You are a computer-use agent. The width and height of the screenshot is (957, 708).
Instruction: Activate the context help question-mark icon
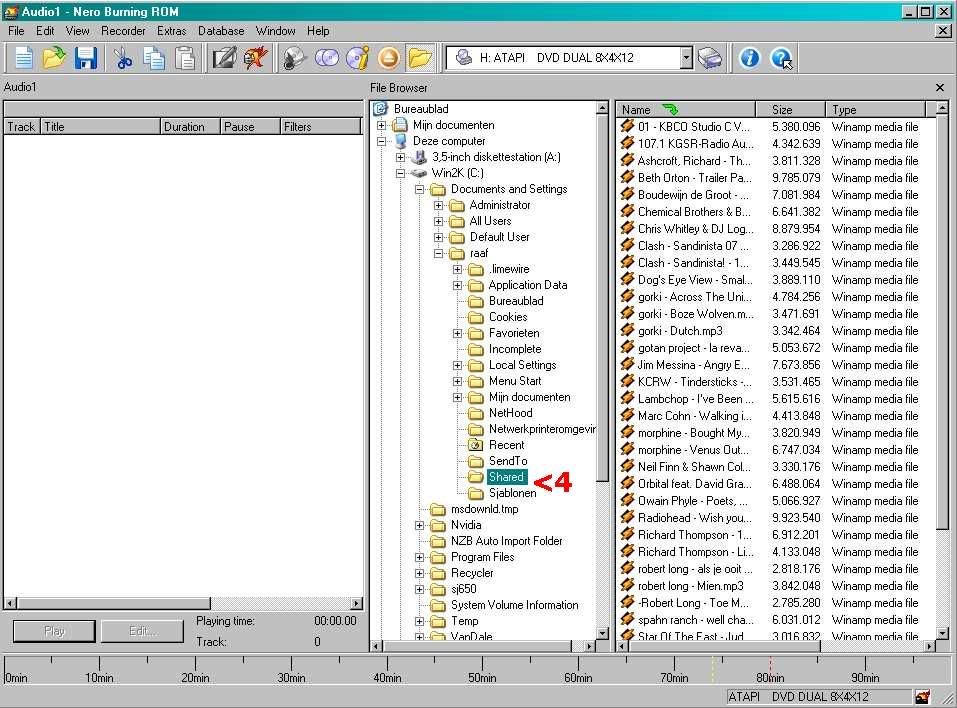pos(781,59)
